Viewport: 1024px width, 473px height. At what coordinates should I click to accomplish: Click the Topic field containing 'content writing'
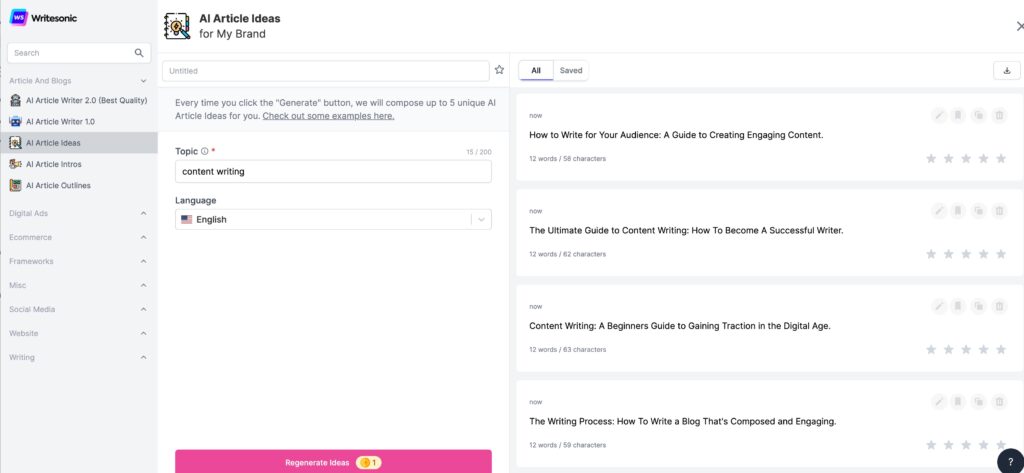(x=333, y=171)
